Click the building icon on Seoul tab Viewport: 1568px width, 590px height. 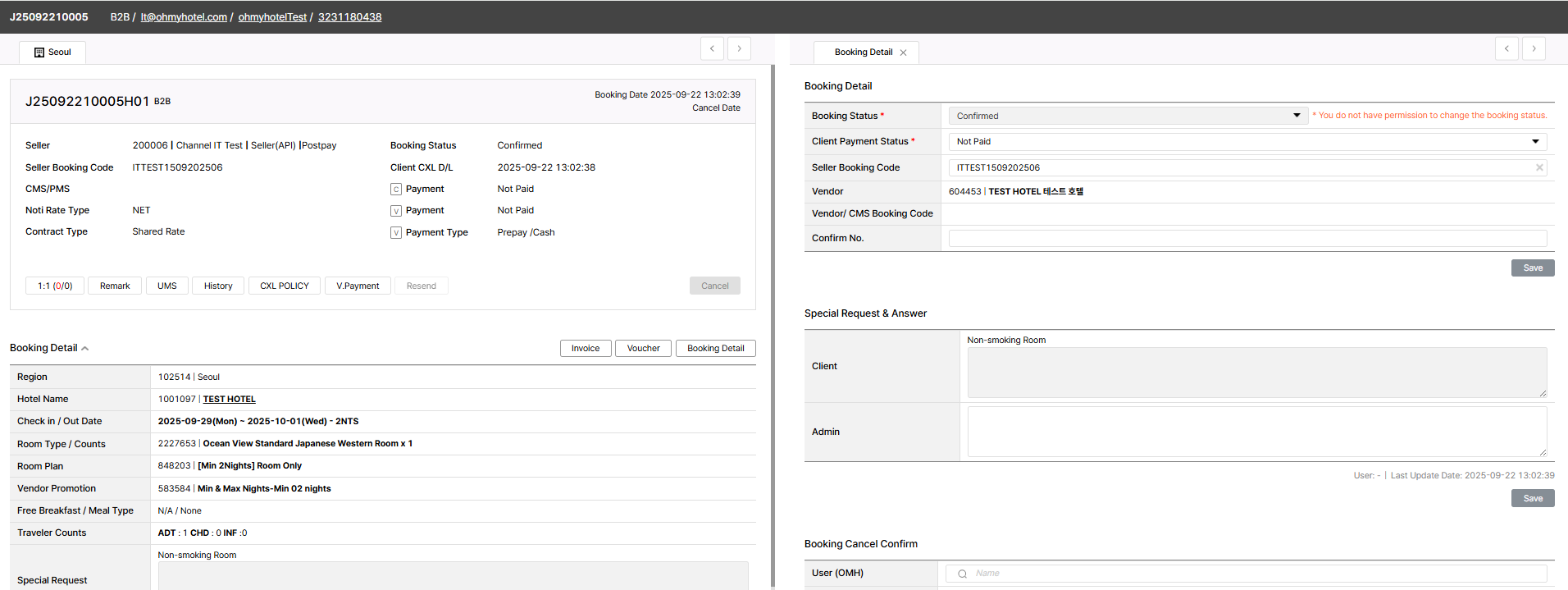click(39, 53)
